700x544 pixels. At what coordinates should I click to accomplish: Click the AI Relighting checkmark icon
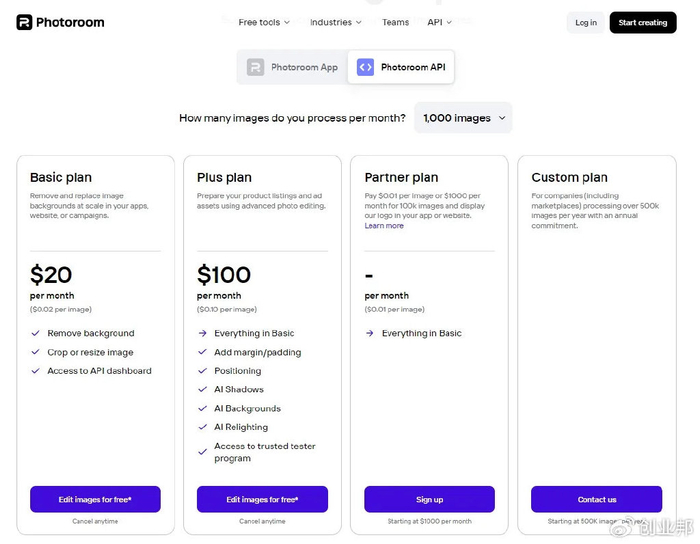point(203,427)
